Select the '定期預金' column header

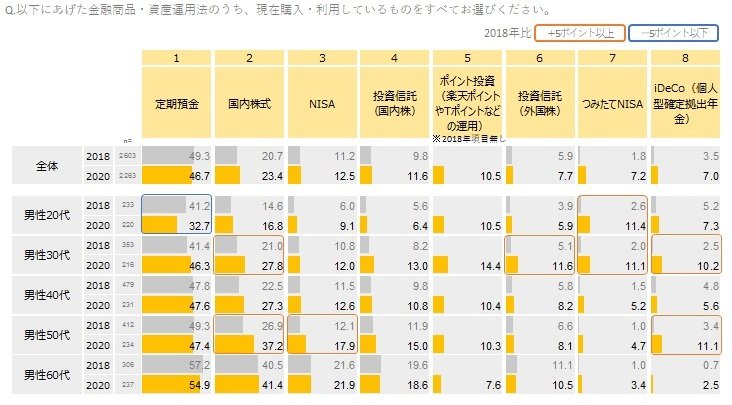point(176,103)
